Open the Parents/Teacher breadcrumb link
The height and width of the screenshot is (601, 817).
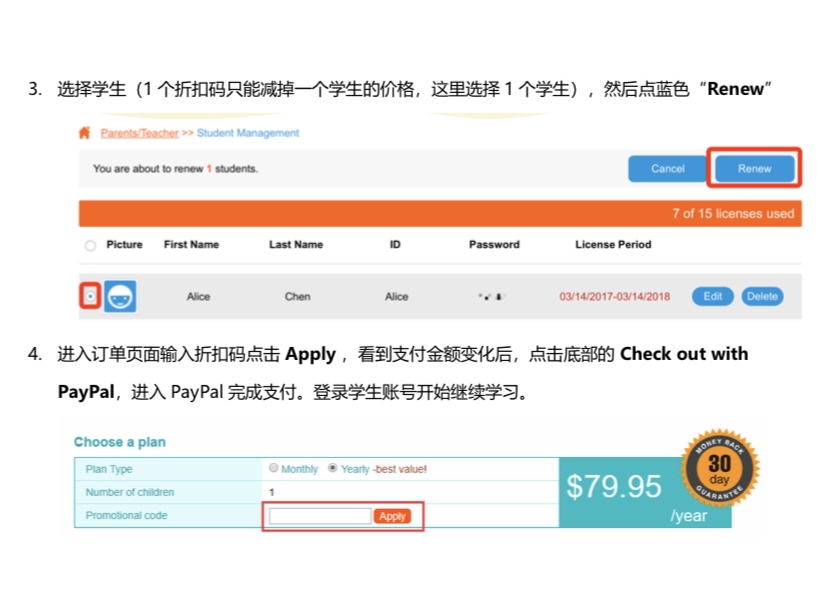139,133
